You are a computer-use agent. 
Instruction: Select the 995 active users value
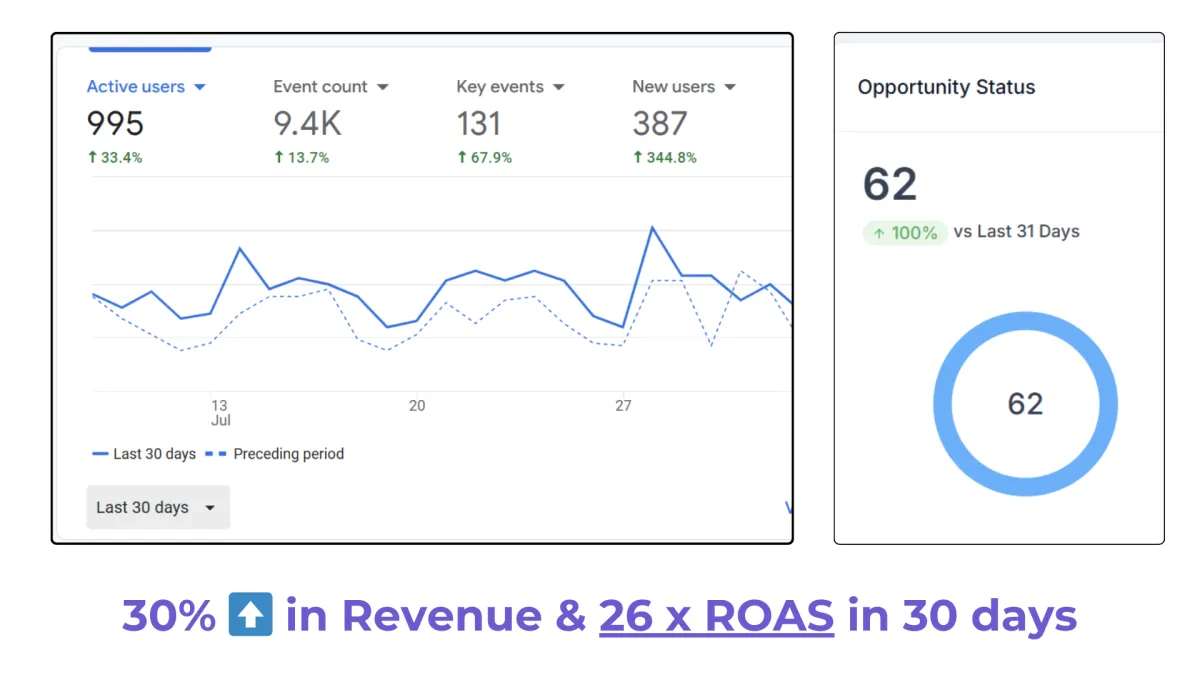115,124
